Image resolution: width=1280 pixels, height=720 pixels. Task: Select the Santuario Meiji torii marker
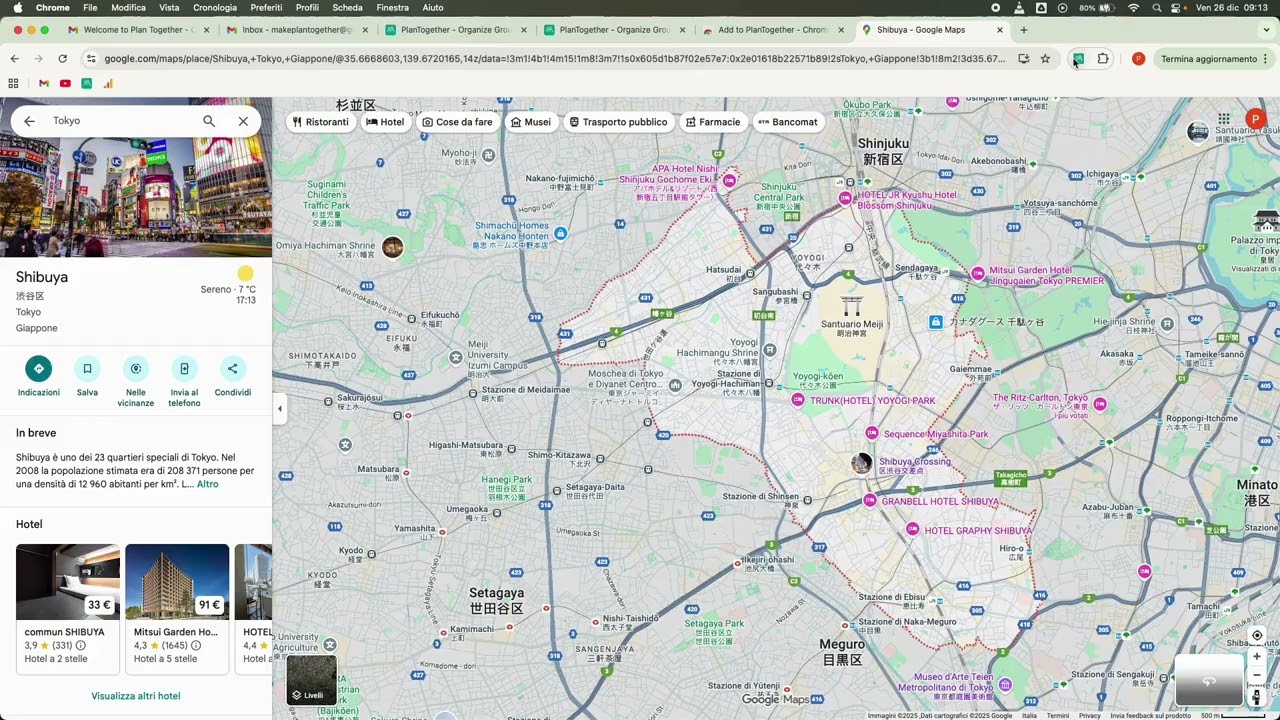(x=852, y=305)
